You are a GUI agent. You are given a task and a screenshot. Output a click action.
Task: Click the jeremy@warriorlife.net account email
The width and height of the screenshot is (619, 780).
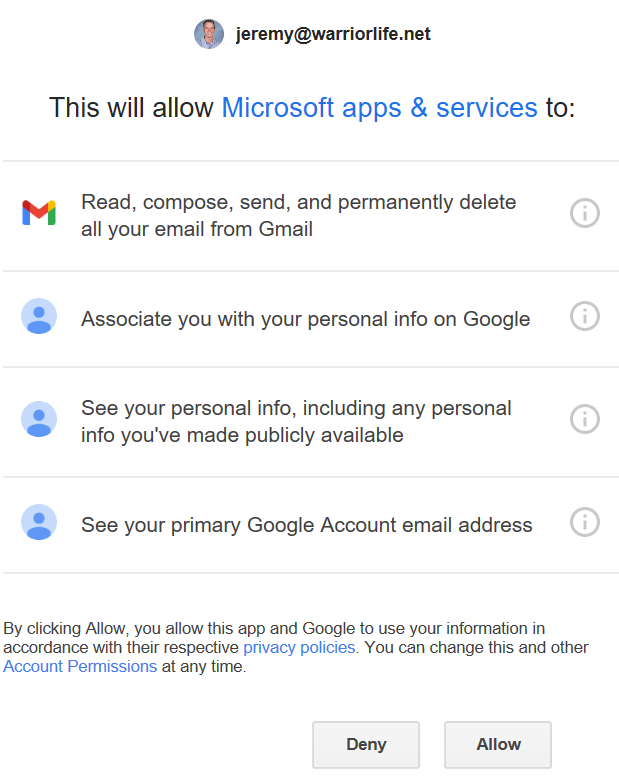point(333,34)
